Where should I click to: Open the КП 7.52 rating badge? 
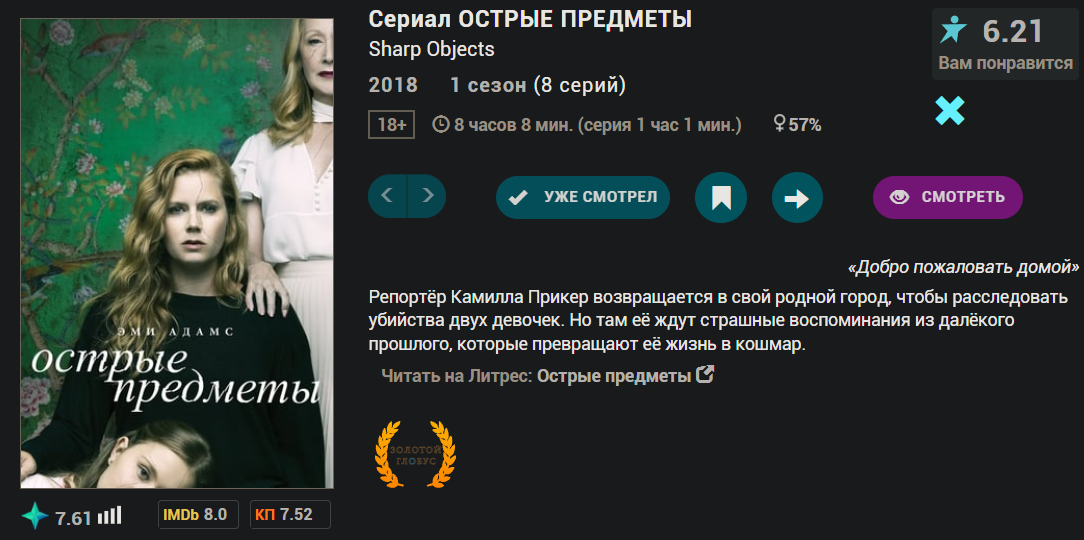click(290, 514)
